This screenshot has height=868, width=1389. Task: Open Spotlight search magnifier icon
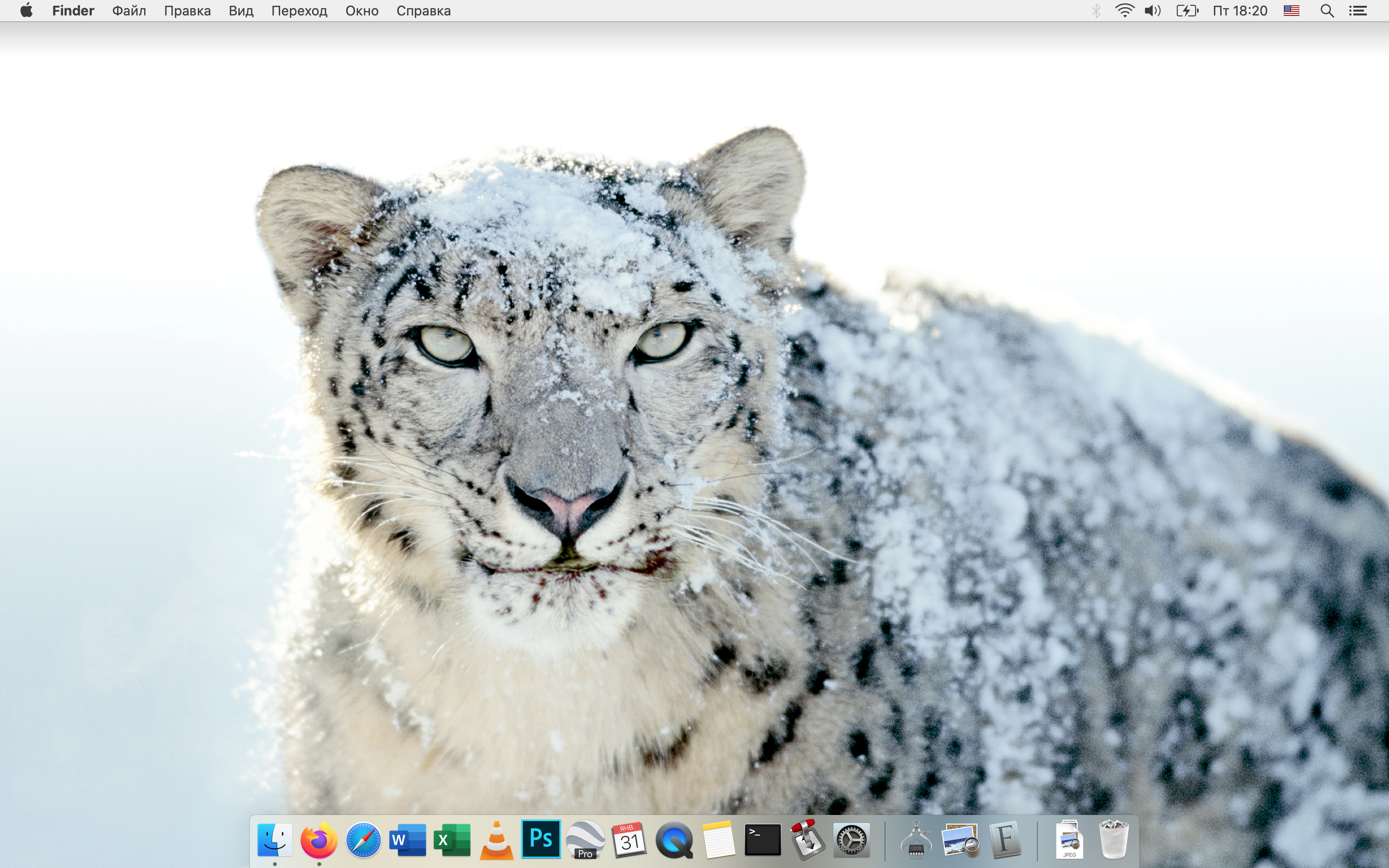pos(1327,10)
